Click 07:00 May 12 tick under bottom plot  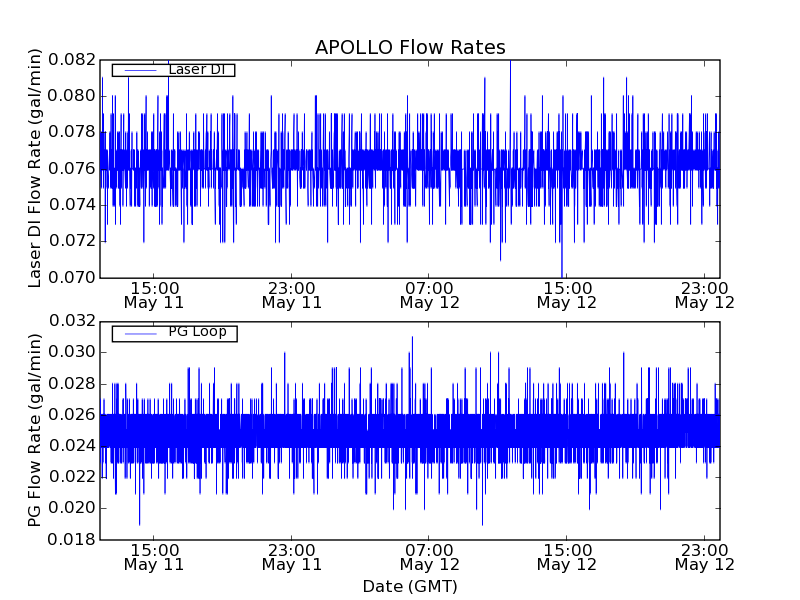(429, 557)
